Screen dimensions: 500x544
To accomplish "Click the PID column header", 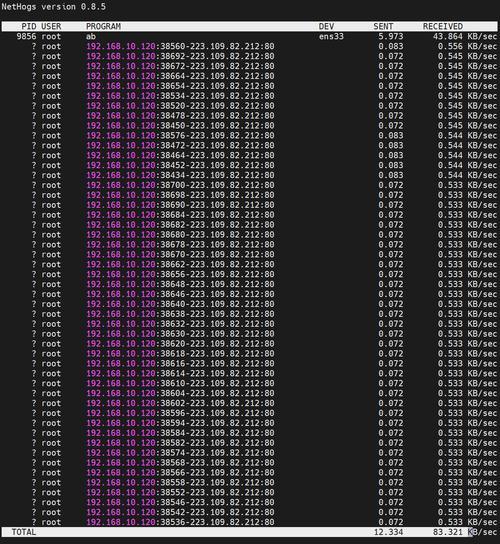I will [x=29, y=26].
